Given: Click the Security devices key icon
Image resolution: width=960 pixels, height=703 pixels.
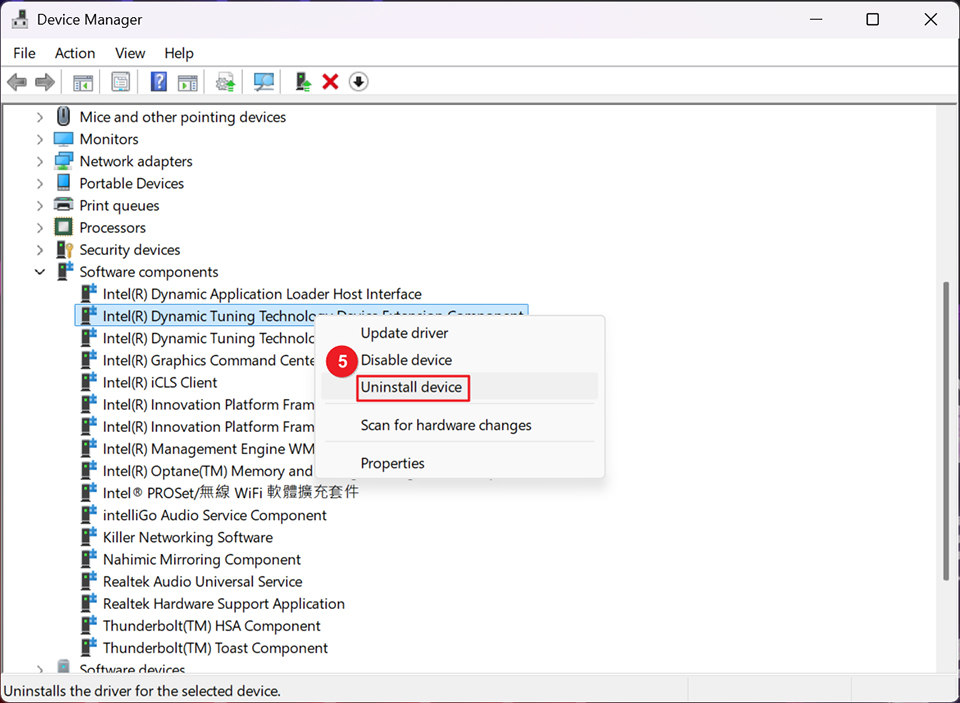Looking at the screenshot, I should click(x=64, y=250).
